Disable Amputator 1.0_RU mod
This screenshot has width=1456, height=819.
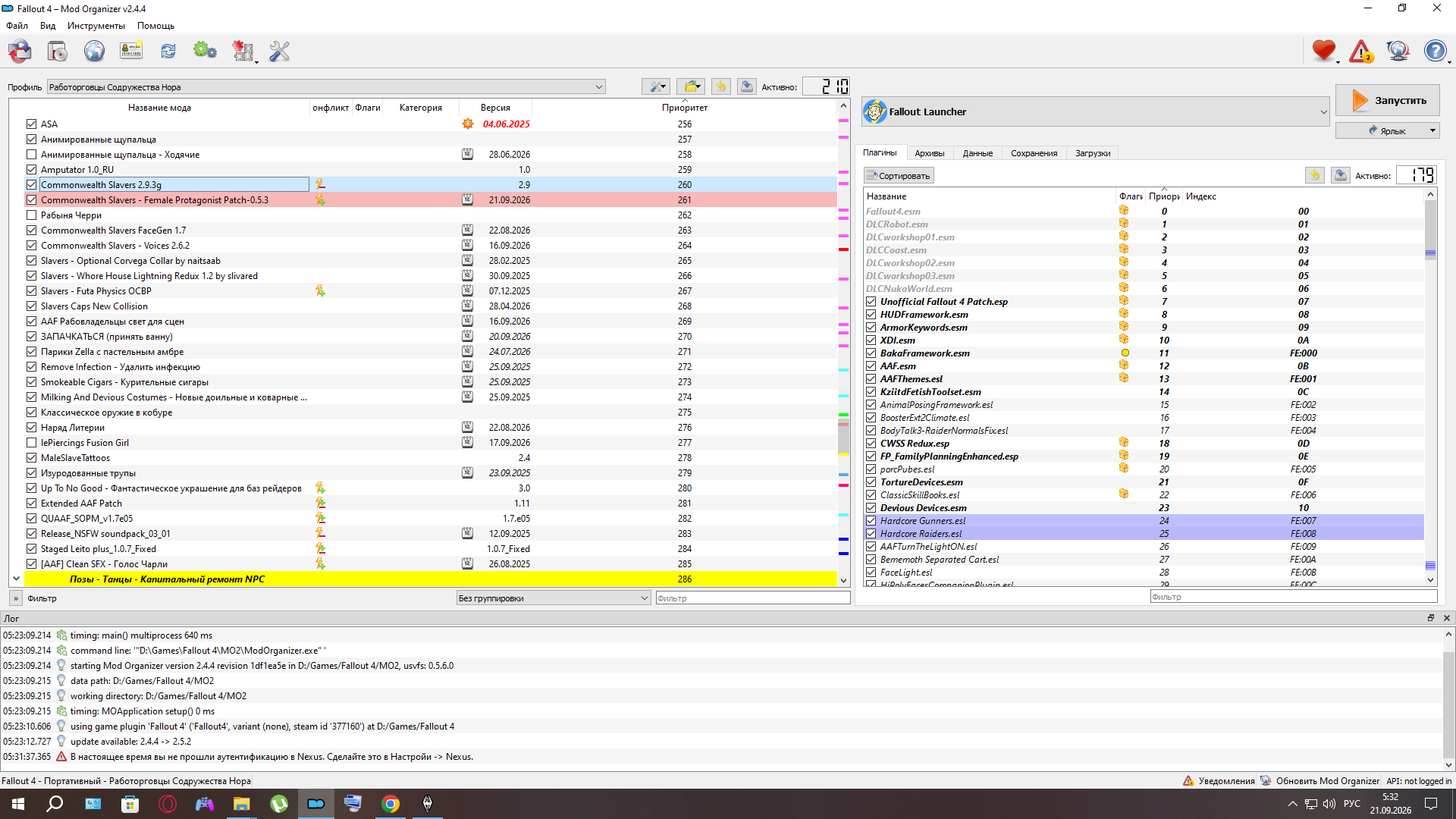[31, 169]
